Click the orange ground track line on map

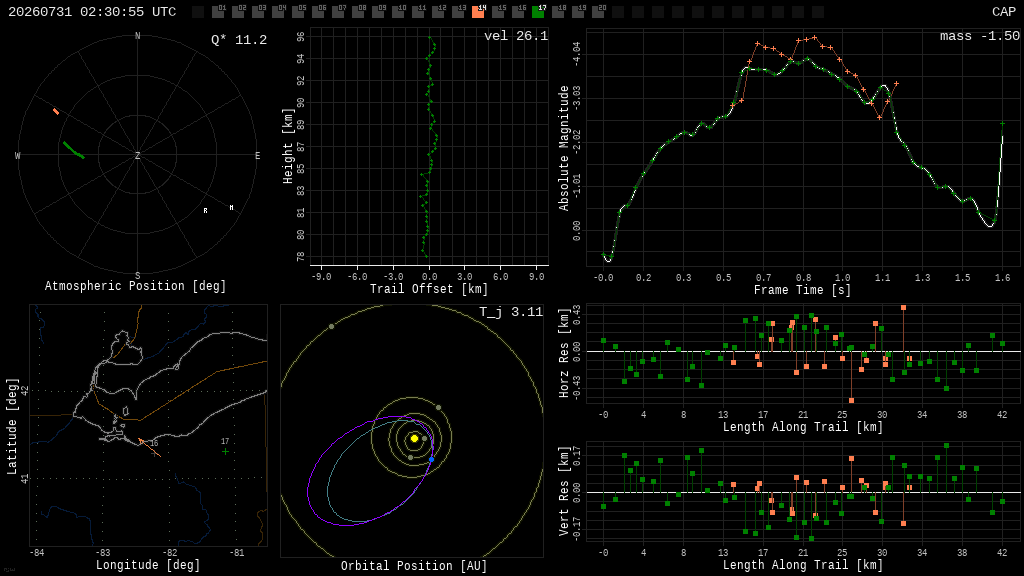[x=150, y=448]
